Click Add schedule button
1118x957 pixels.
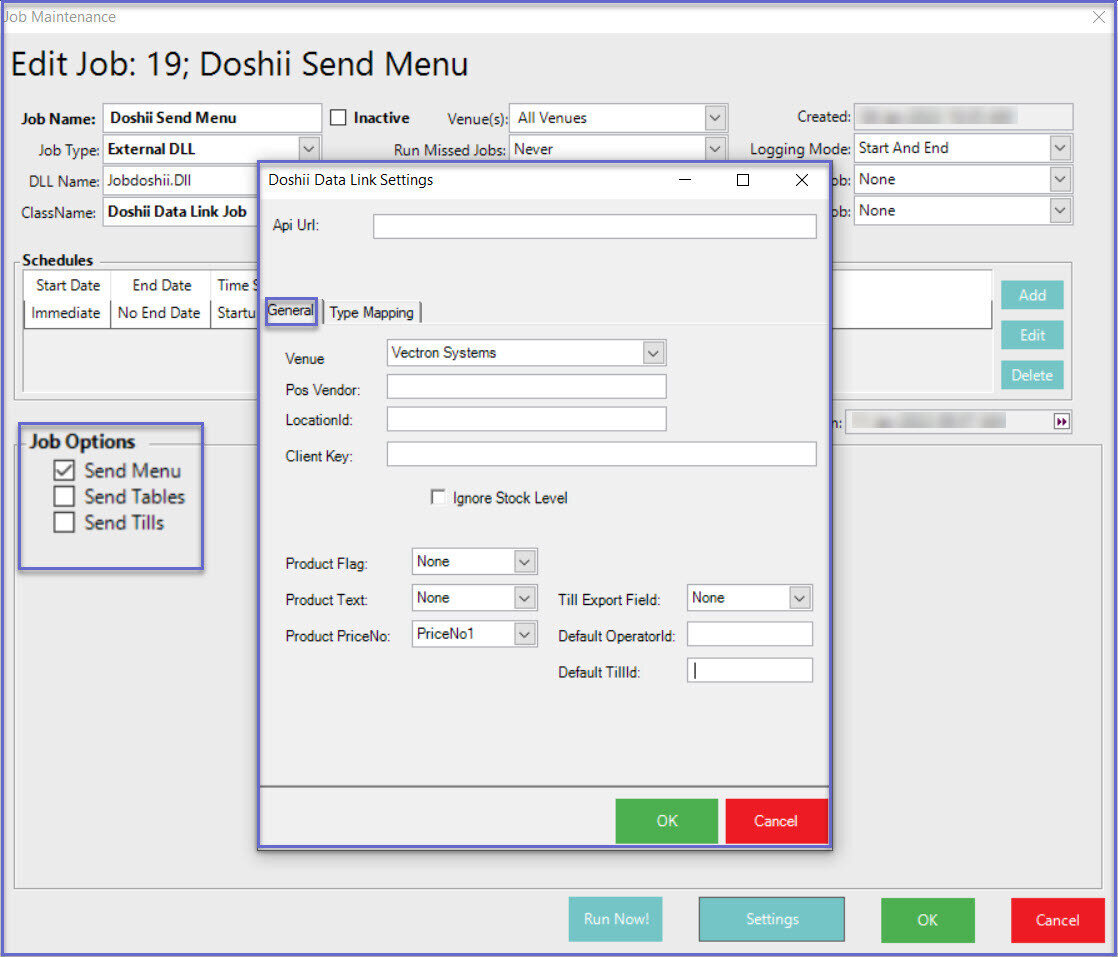[x=1032, y=295]
